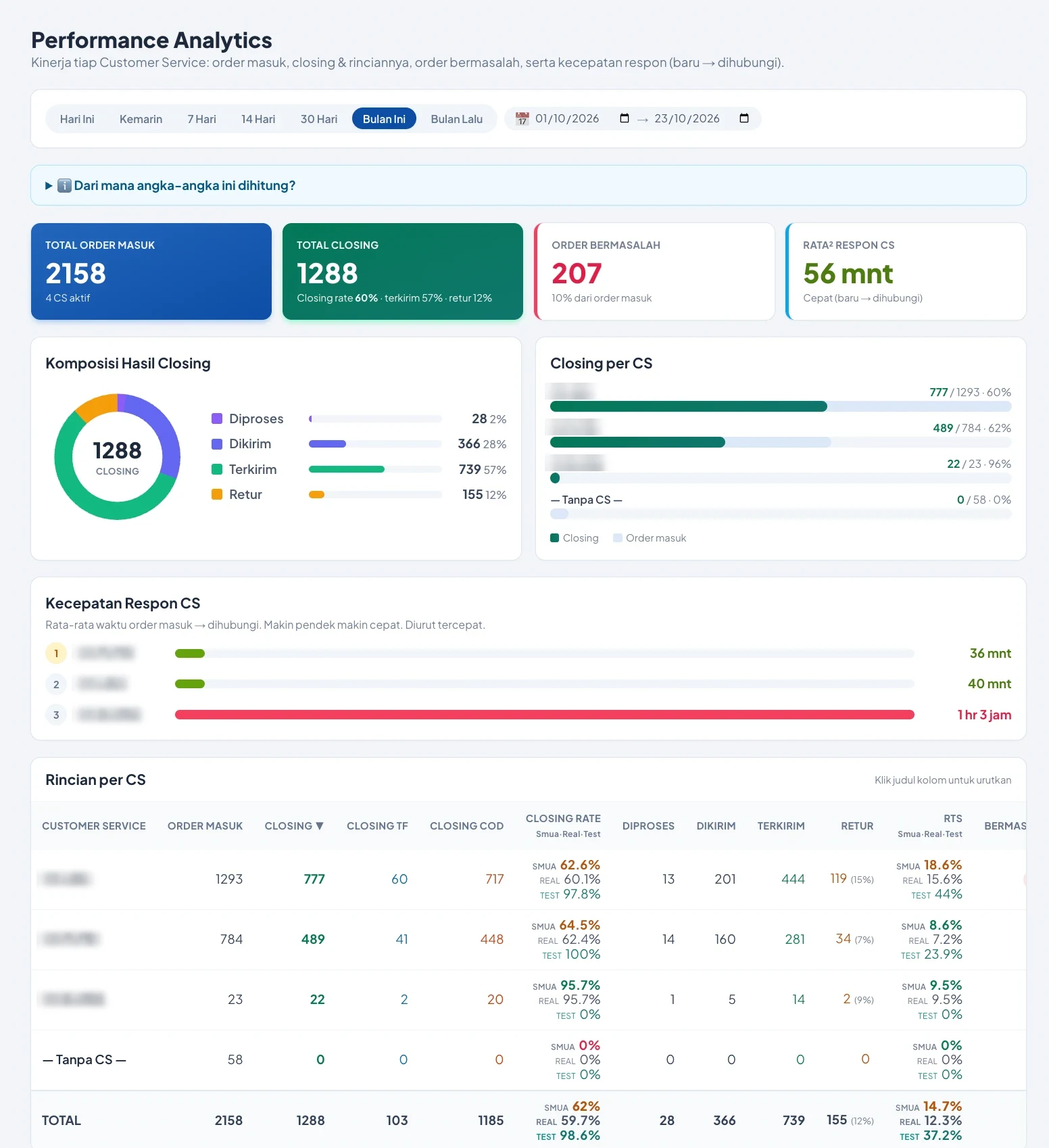This screenshot has width=1049, height=1148.
Task: Choose the Bulan Lalu filter
Action: coord(457,119)
